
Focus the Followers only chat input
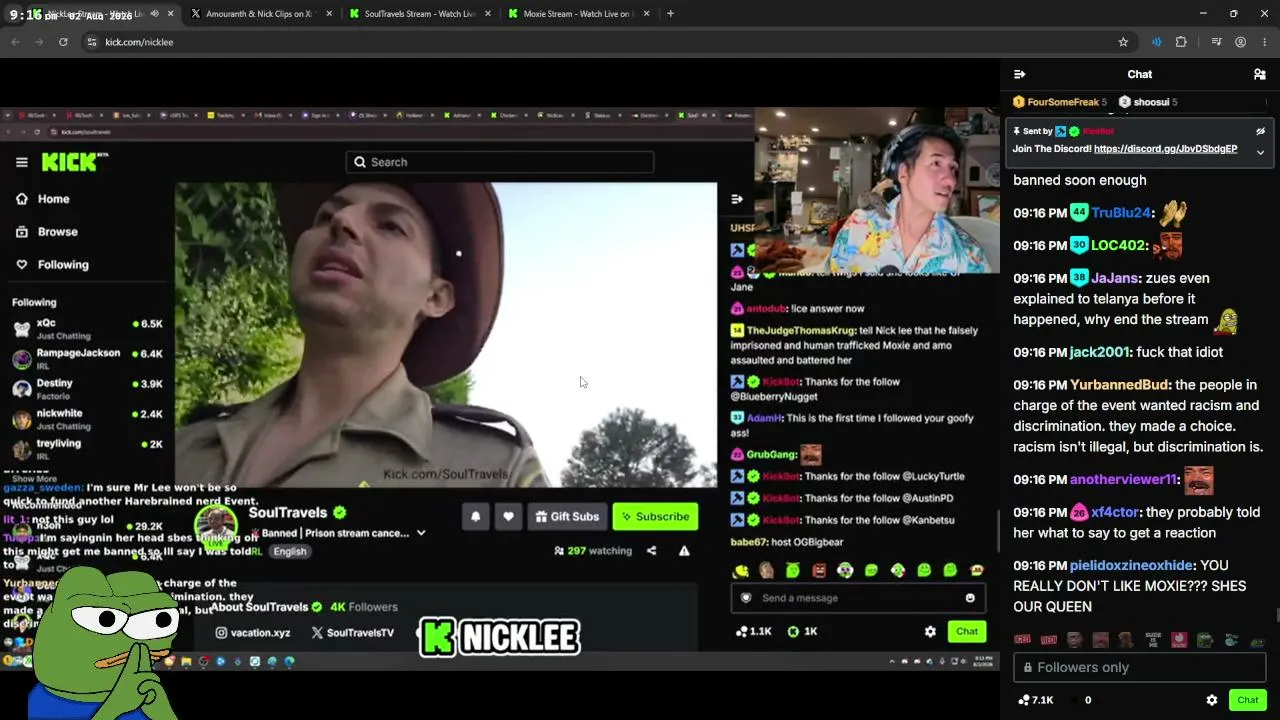tap(1139, 667)
